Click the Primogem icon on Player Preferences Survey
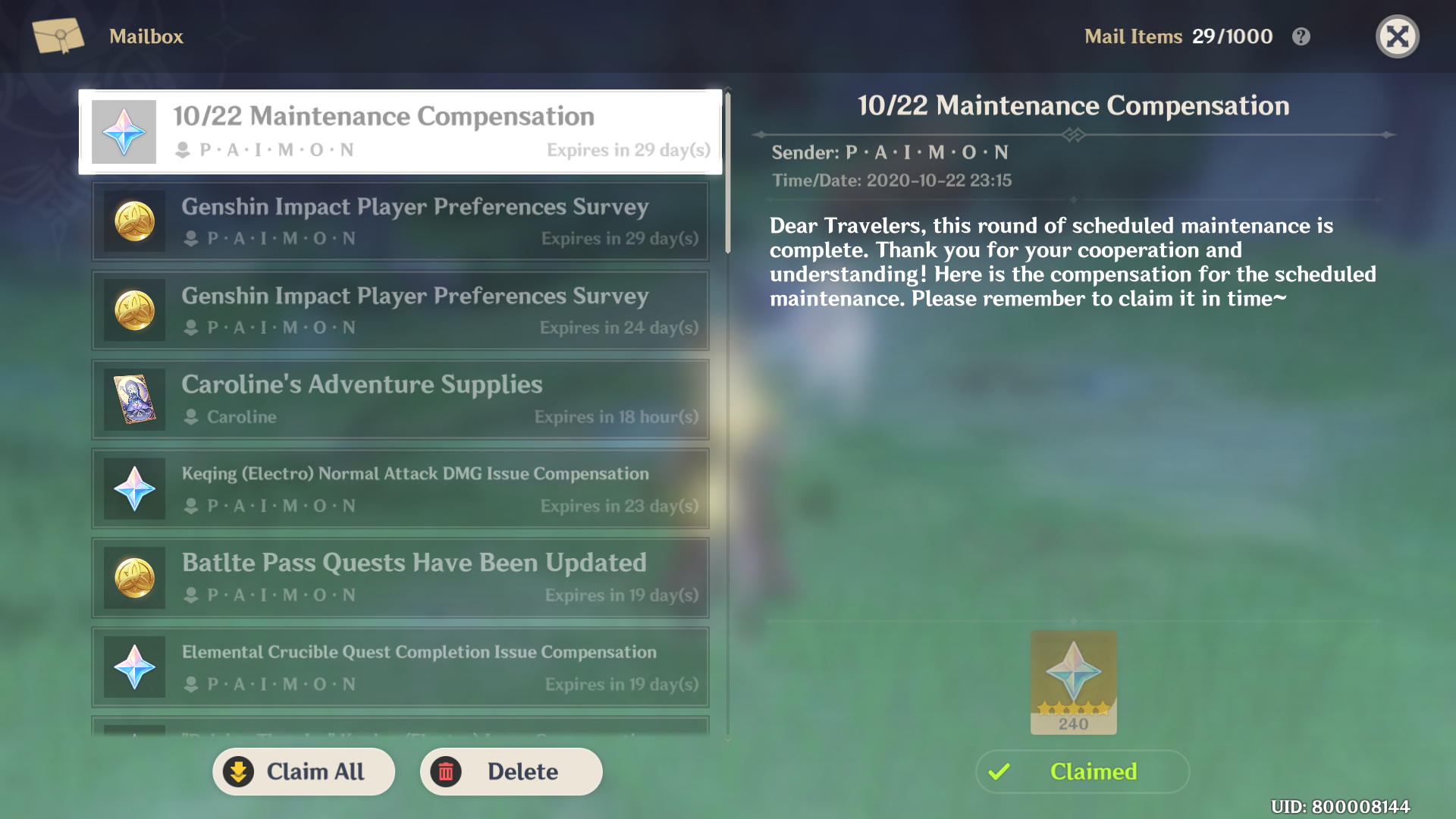The image size is (1456, 819). (x=135, y=219)
